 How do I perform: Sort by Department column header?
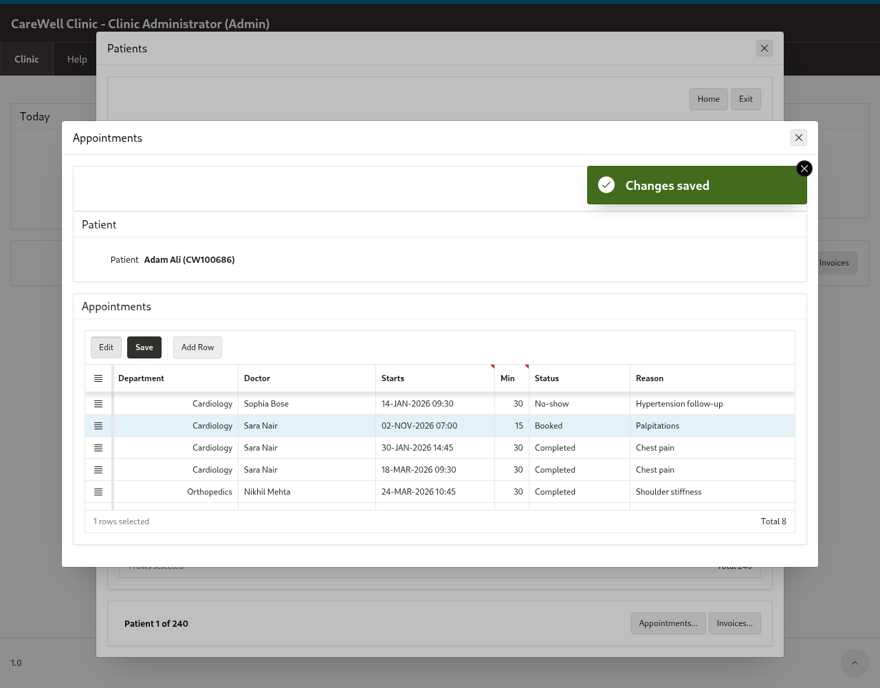[176, 378]
